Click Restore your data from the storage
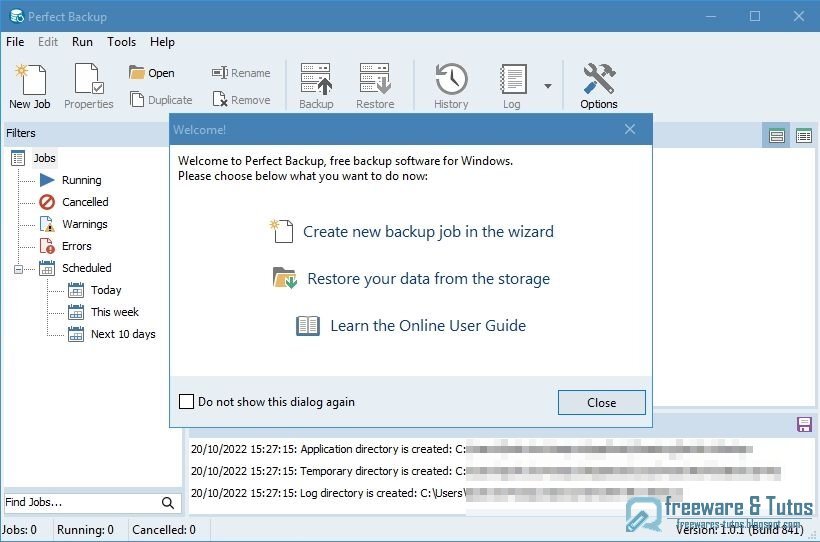Image resolution: width=820 pixels, height=542 pixels. (428, 279)
